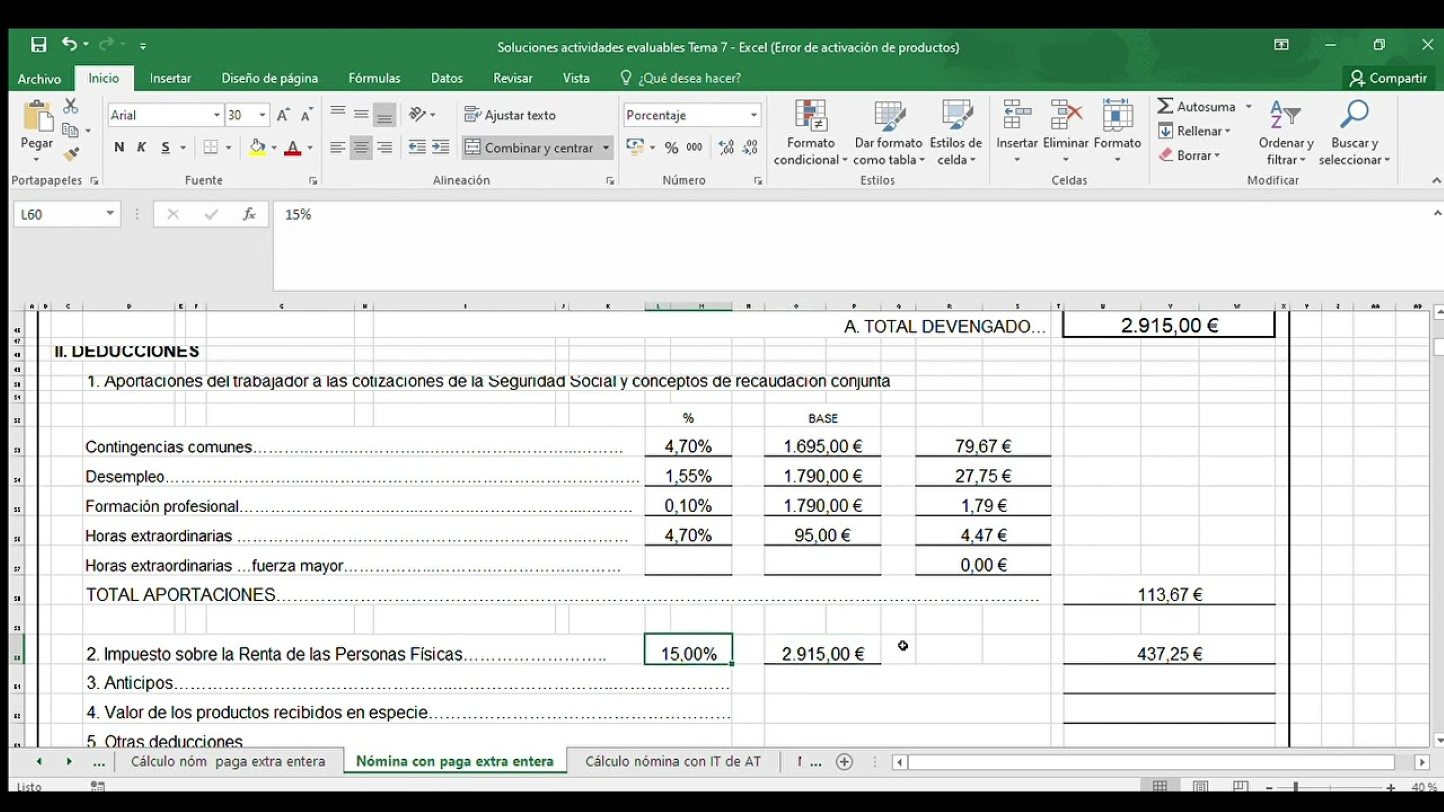Toggle bold (N) formatting
This screenshot has height=812, width=1444.
click(x=119, y=148)
